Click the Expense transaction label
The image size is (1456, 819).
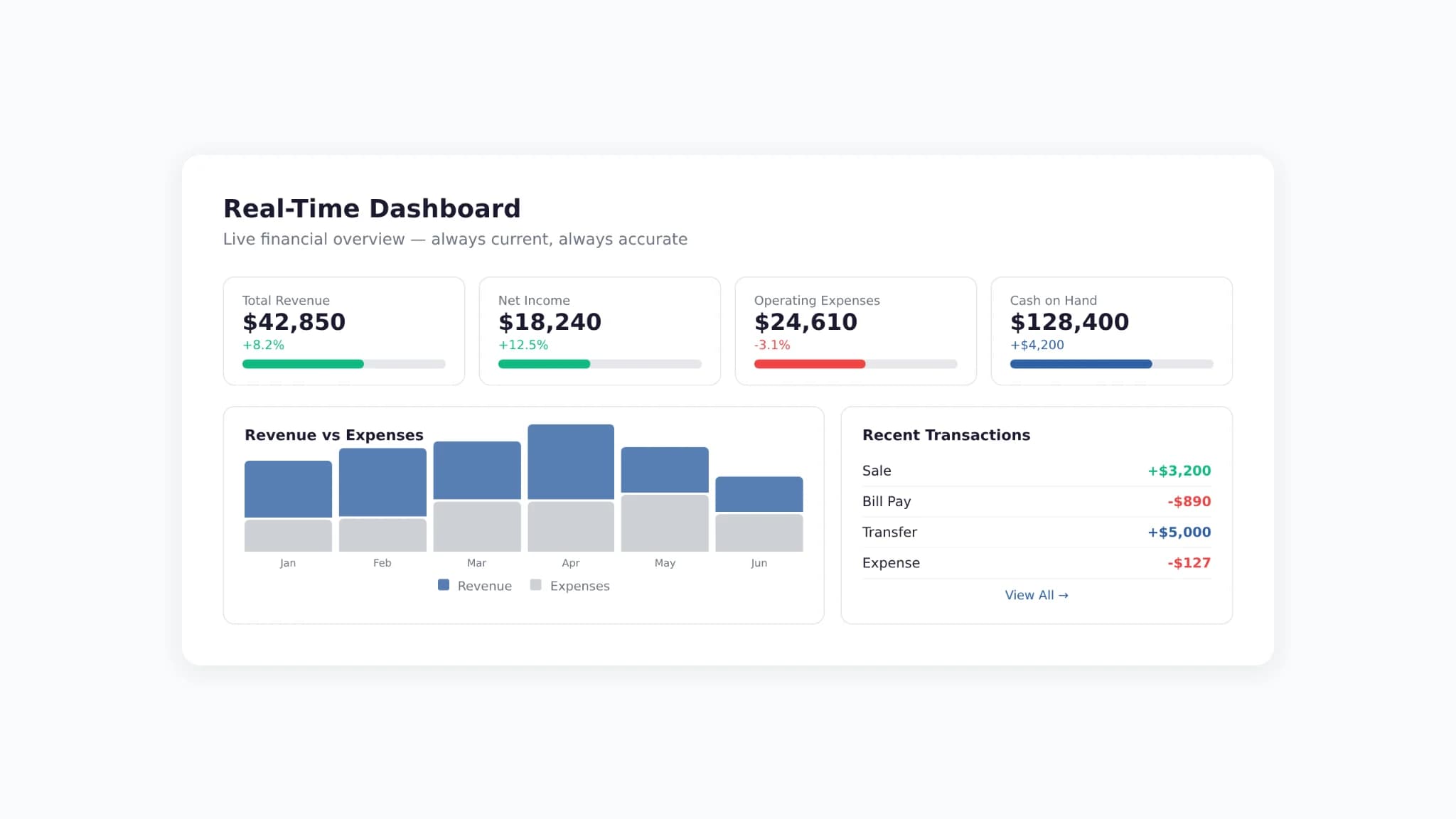pyautogui.click(x=891, y=562)
